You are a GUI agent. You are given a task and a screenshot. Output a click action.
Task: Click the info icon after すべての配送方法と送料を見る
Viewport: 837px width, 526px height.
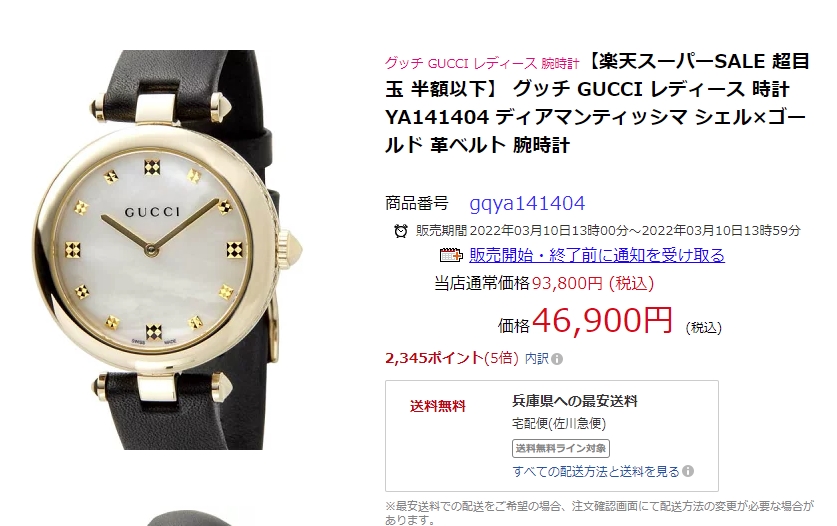688,471
